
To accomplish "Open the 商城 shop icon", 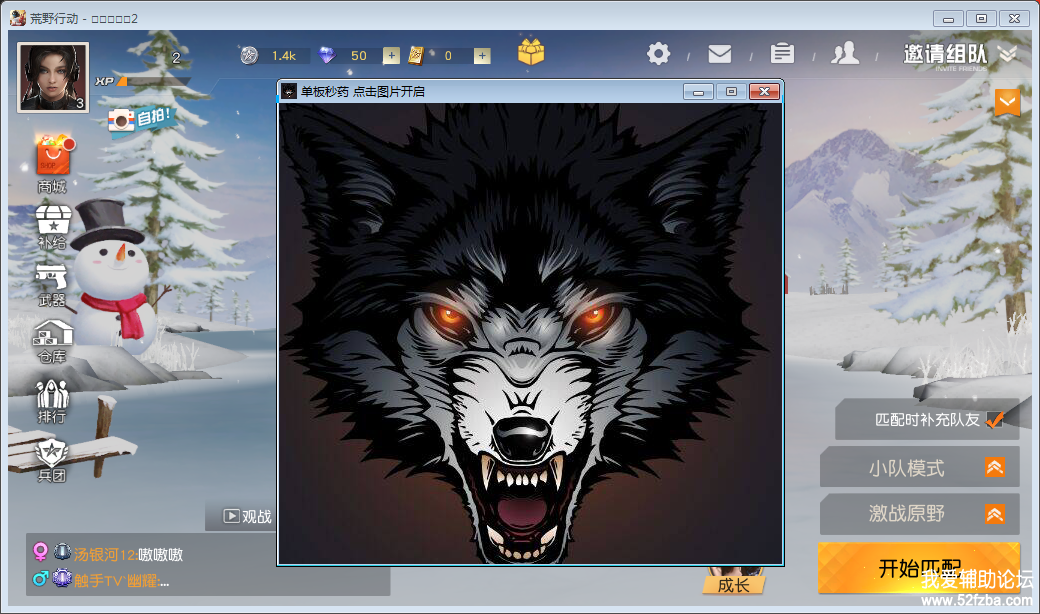I will [x=52, y=164].
